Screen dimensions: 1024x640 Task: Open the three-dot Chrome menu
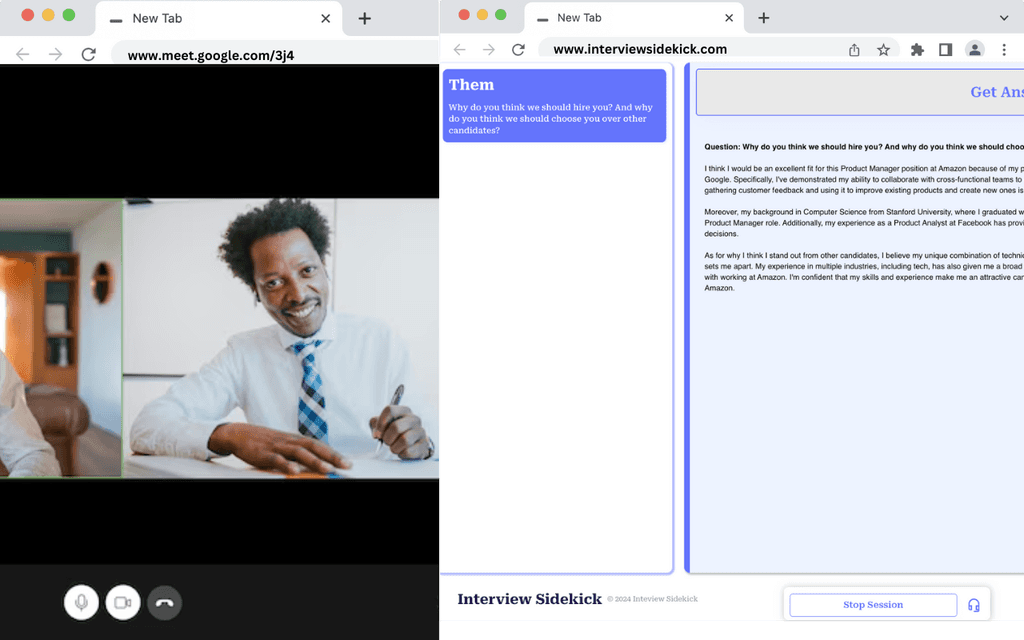[1005, 48]
